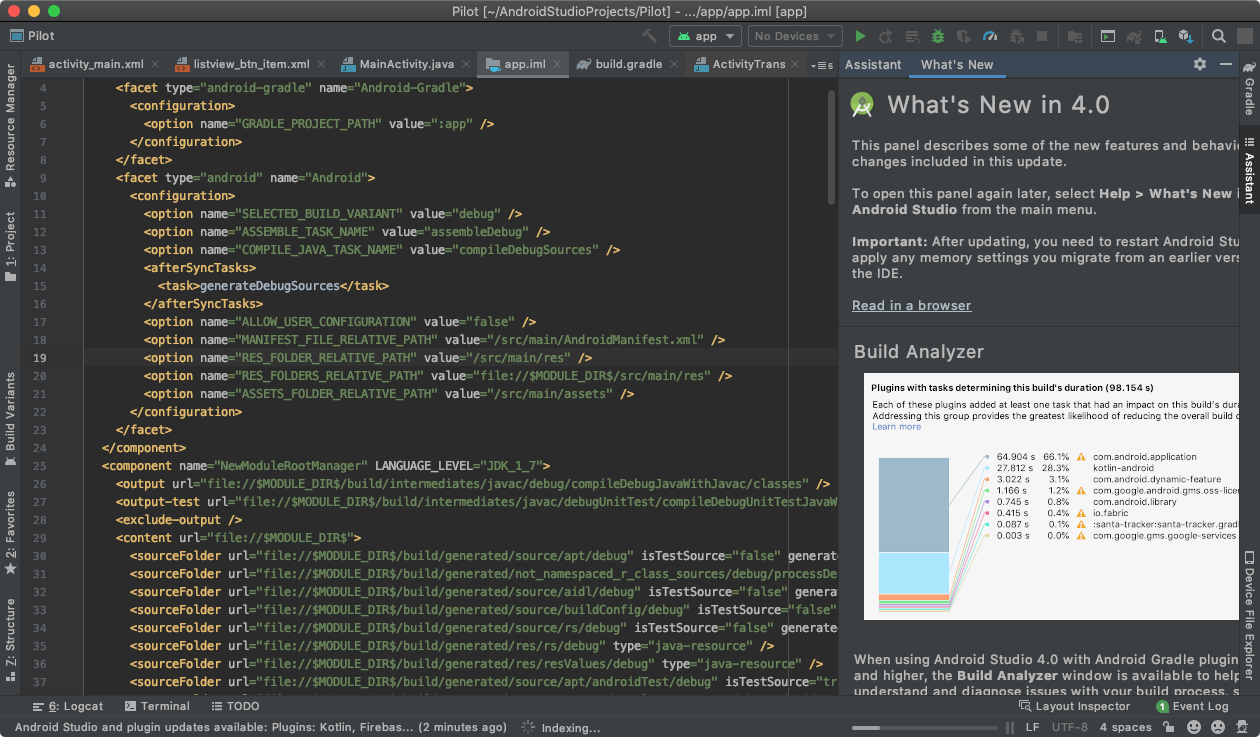Open the app run configuration dropdown
This screenshot has height=737, width=1260.
click(705, 36)
